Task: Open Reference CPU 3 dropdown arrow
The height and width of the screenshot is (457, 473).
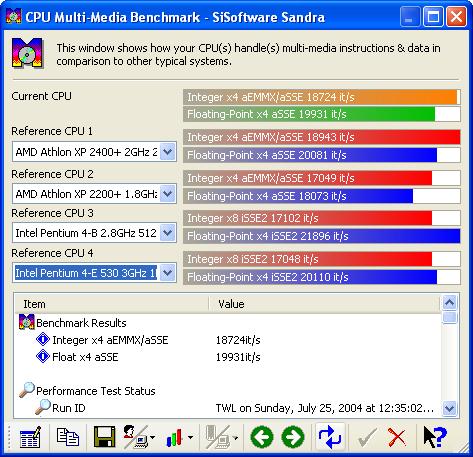Action: click(x=167, y=233)
